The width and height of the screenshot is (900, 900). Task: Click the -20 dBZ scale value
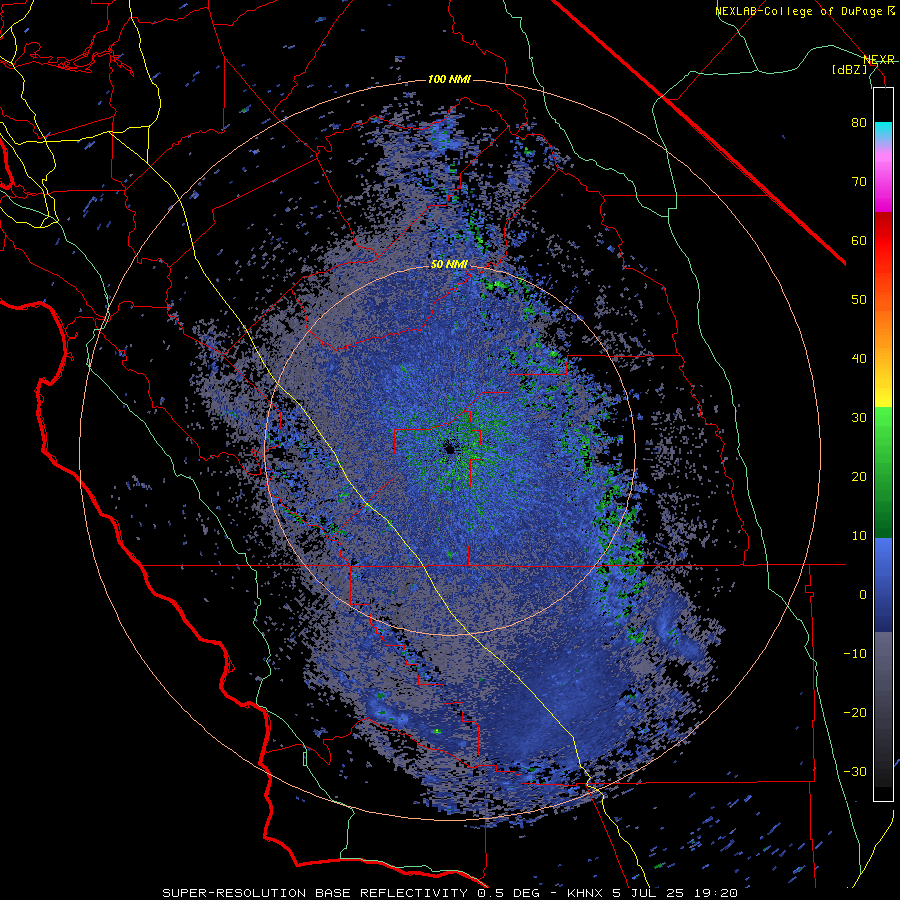855,713
